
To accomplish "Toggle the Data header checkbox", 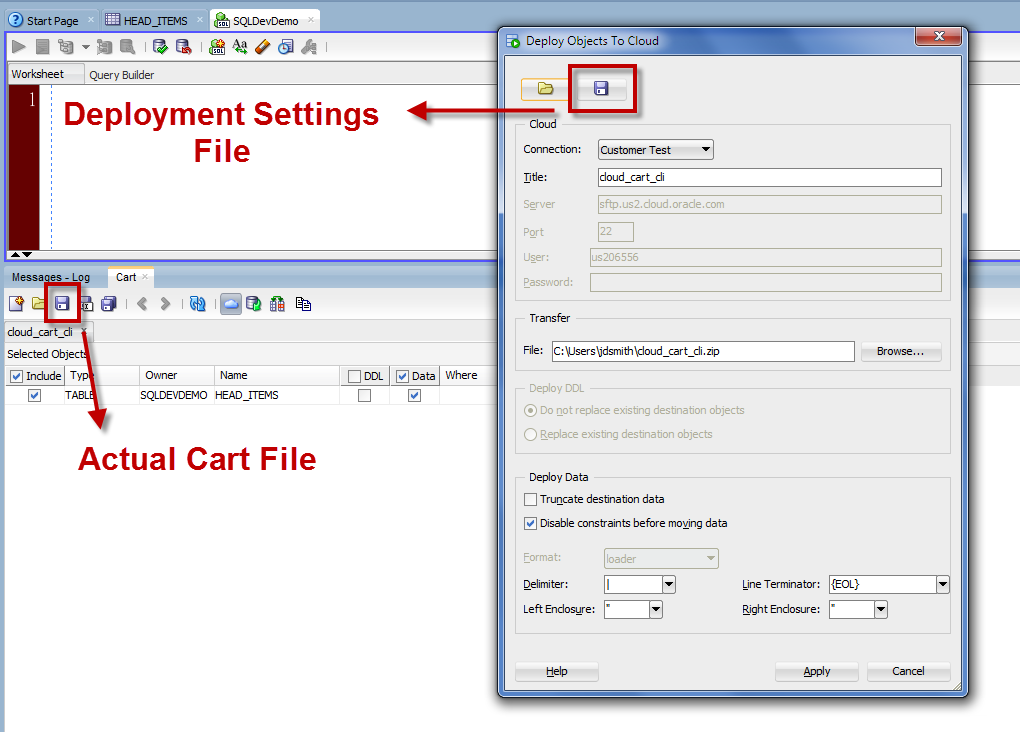I will click(x=403, y=376).
